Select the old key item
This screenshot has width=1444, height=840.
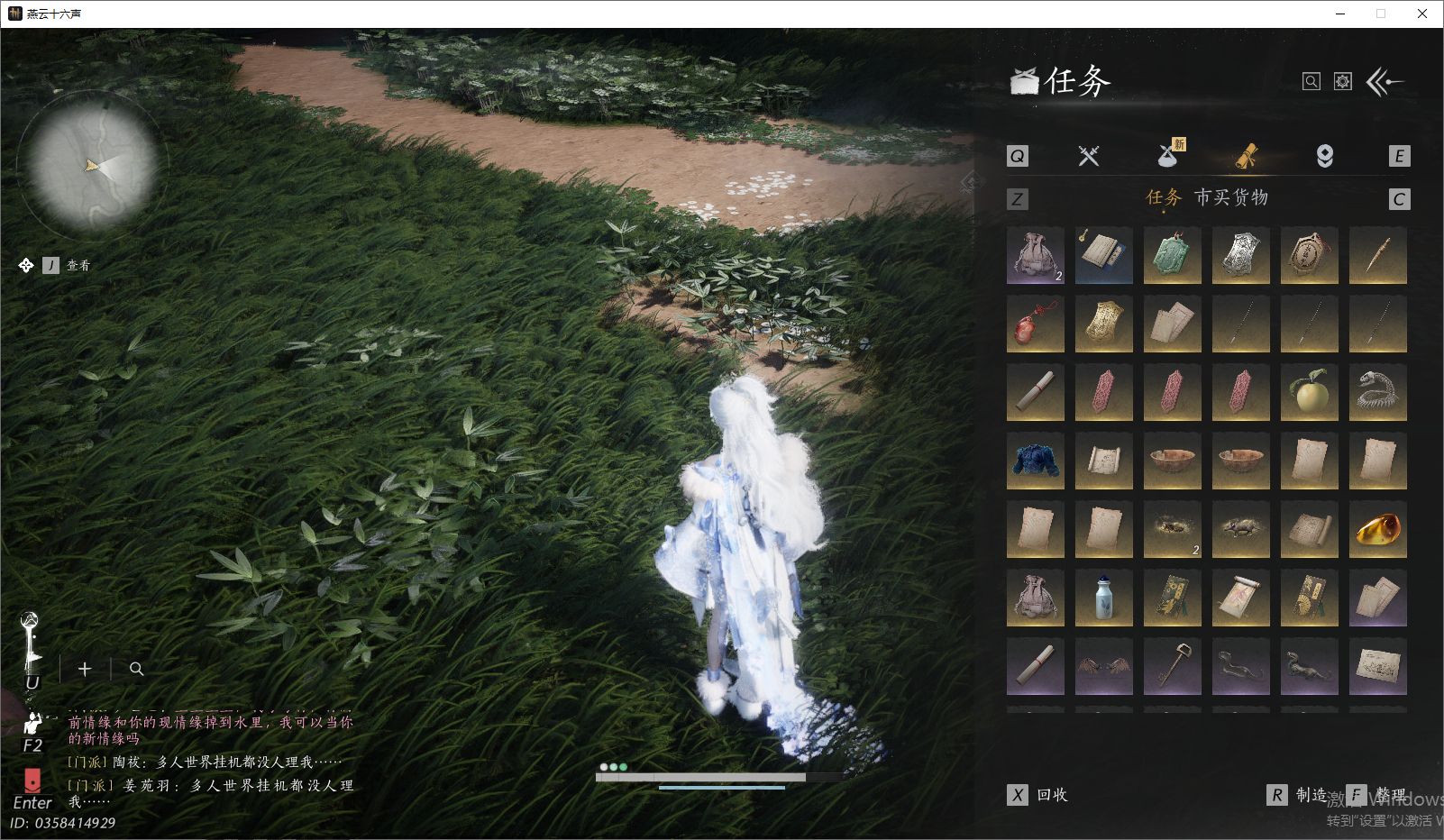1173,667
